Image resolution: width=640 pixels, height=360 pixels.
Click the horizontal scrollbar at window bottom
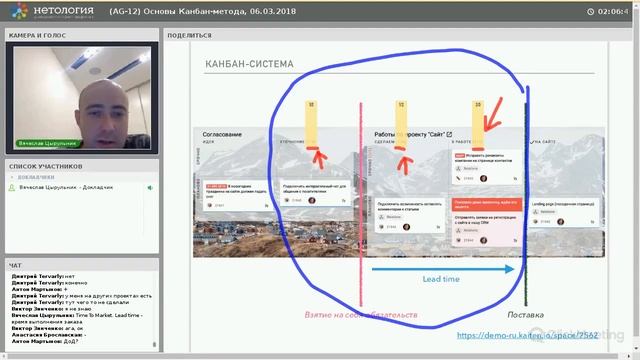314,357
